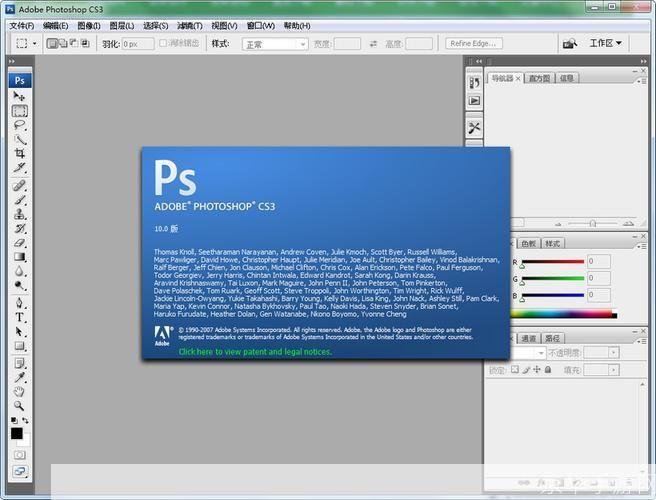Image resolution: width=656 pixels, height=500 pixels.
Task: Select the Crop tool
Action: [x=19, y=153]
